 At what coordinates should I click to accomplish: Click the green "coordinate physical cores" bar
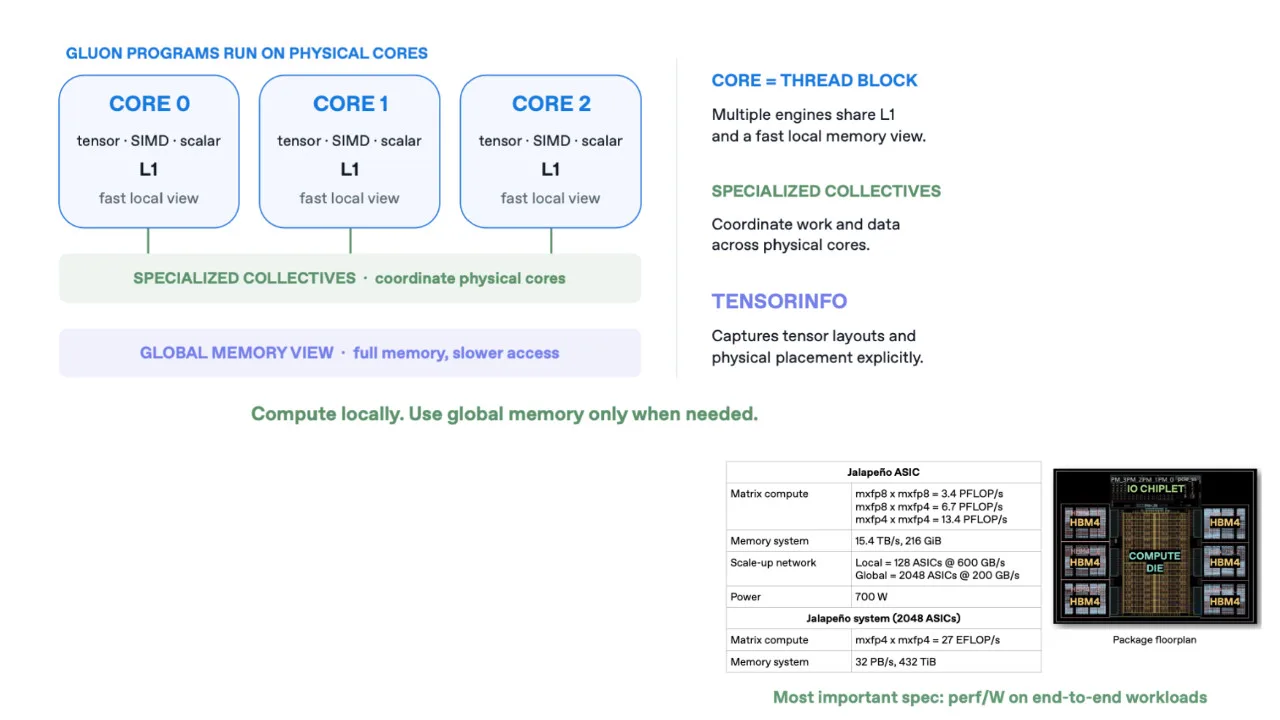click(x=350, y=278)
